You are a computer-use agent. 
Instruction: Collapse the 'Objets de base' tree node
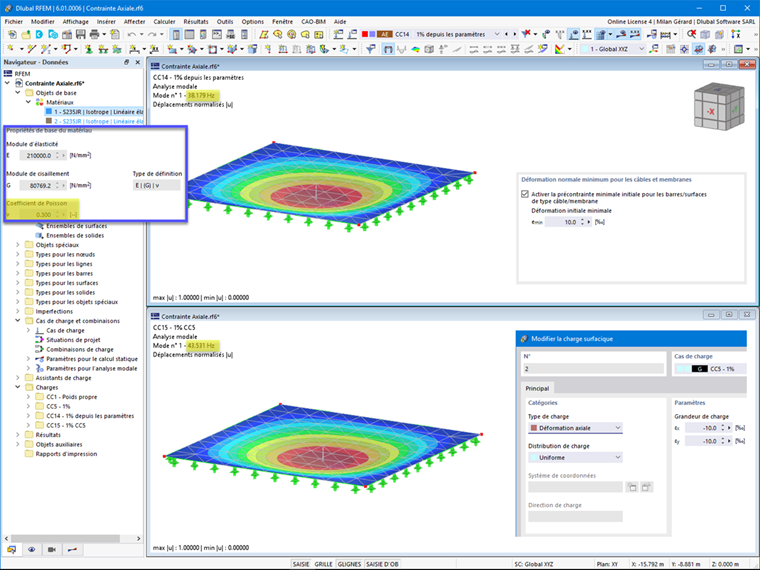coord(18,93)
